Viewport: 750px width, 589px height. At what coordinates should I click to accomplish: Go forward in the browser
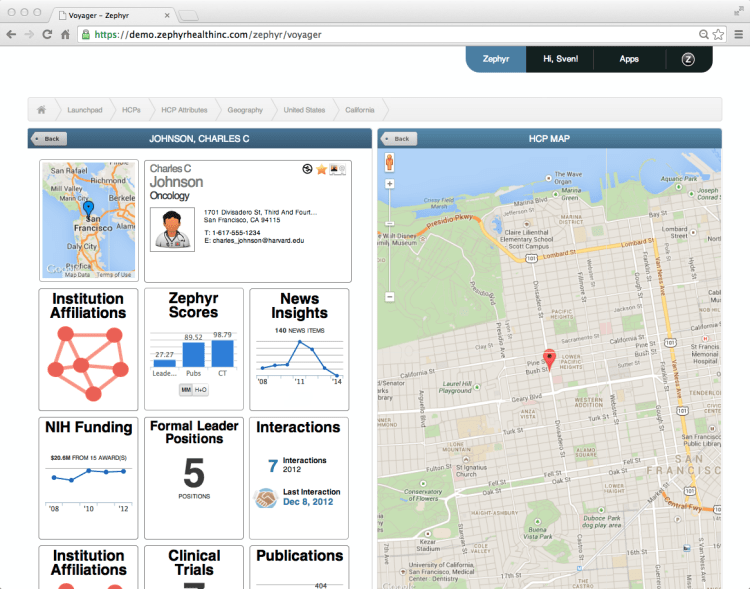(29, 34)
